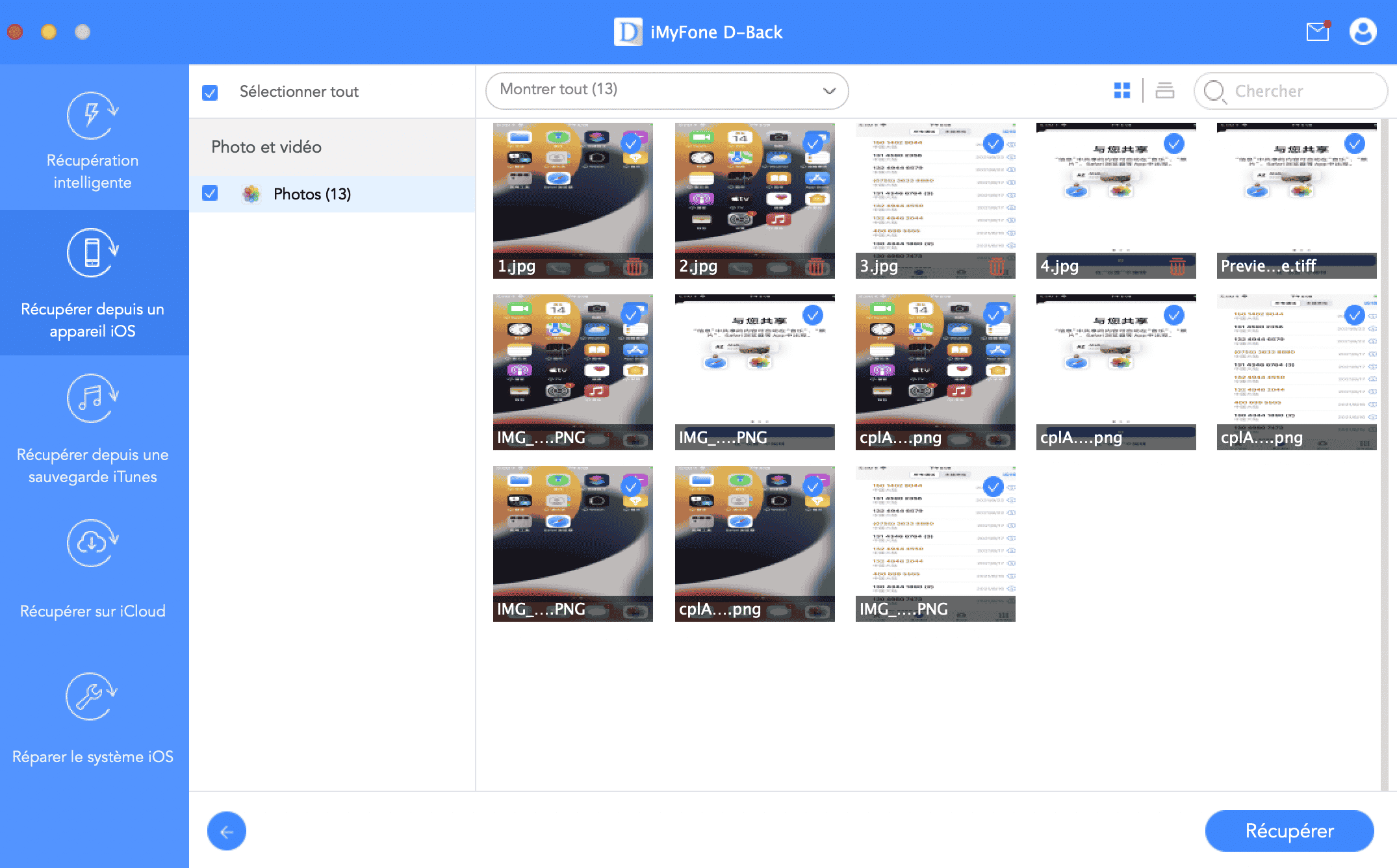
Task: Switch to grid view icon
Action: pos(1122,90)
